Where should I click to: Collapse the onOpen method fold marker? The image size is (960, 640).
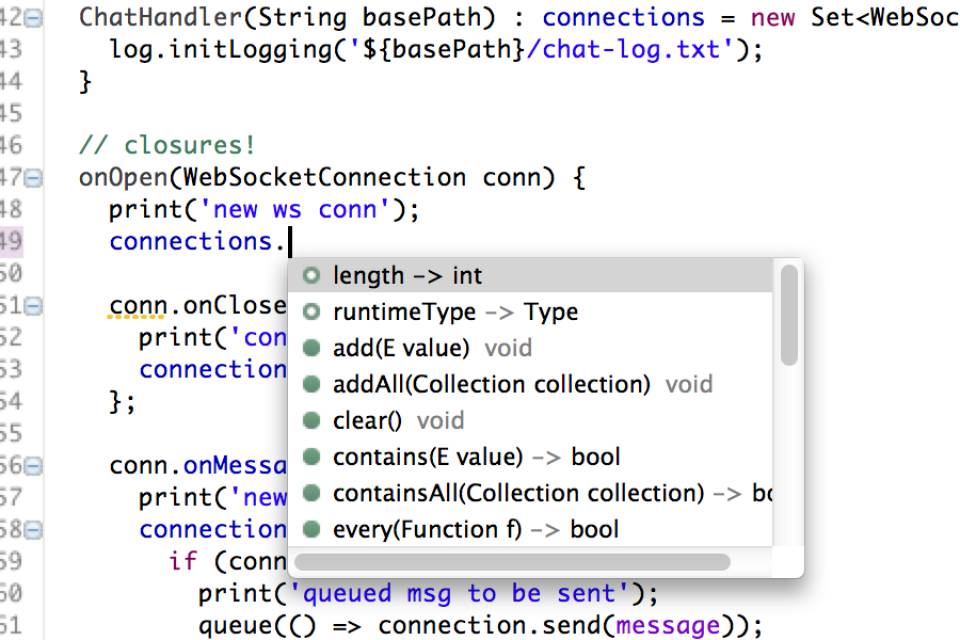tap(34, 178)
